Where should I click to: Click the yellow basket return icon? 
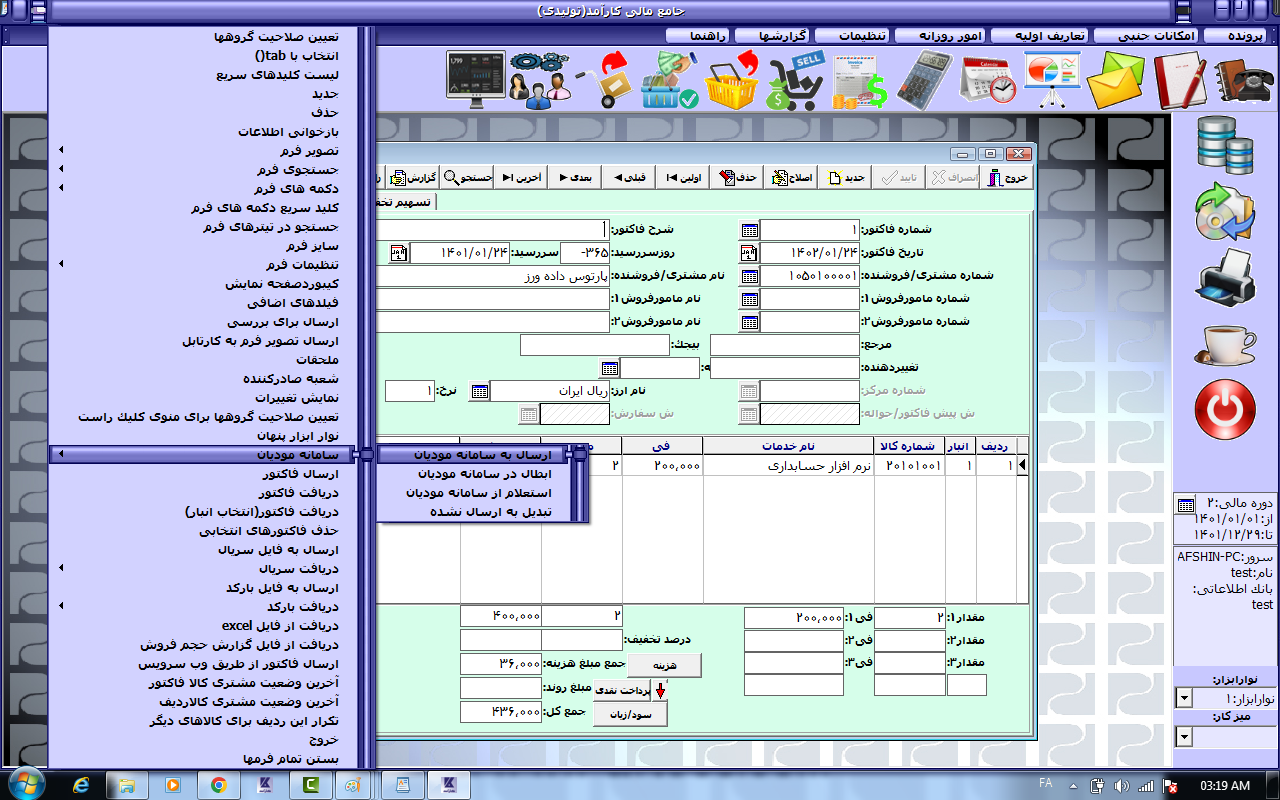[733, 80]
